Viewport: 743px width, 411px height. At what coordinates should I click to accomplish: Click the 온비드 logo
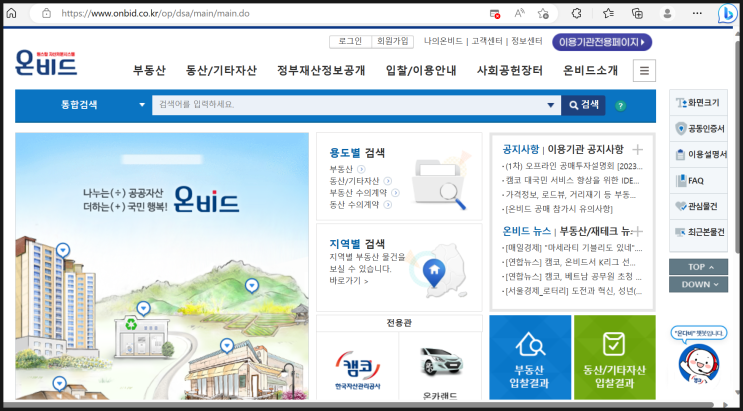click(x=46, y=63)
